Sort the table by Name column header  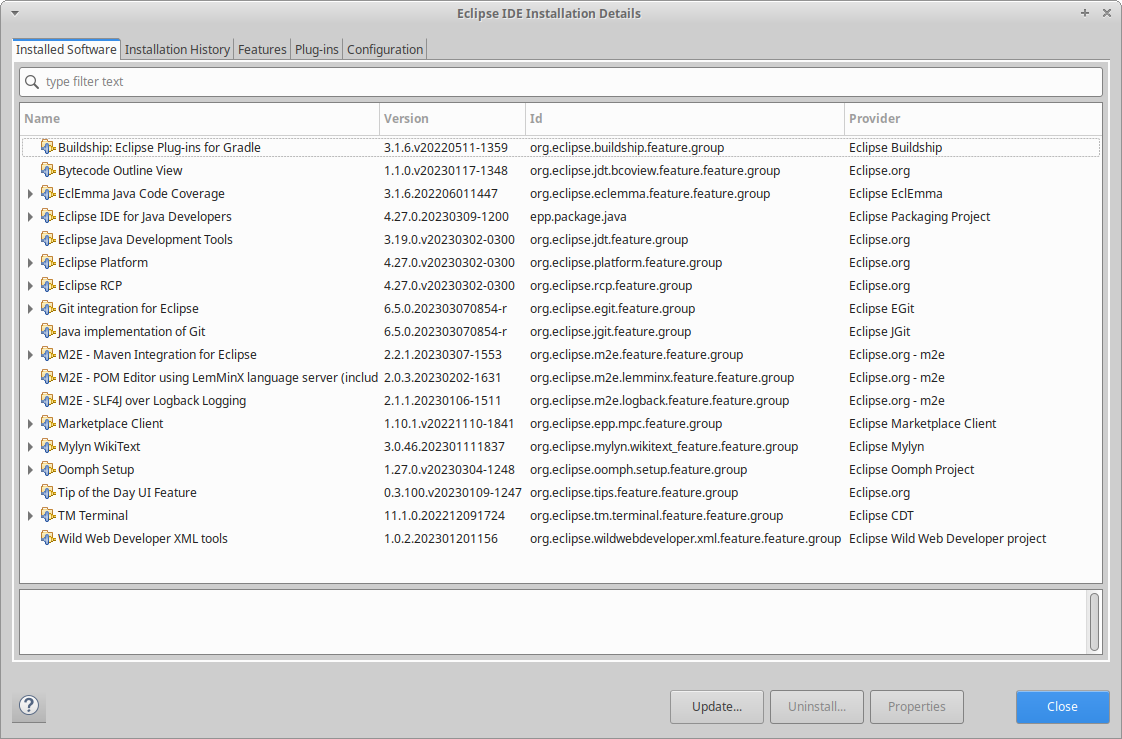200,119
